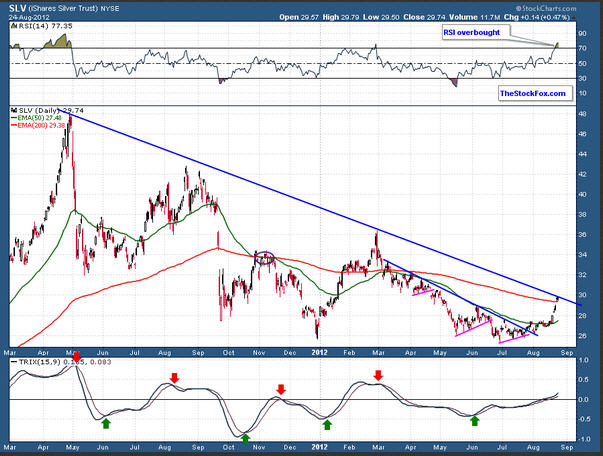
Task: Click the green up arrow near June 2012
Action: (474, 421)
